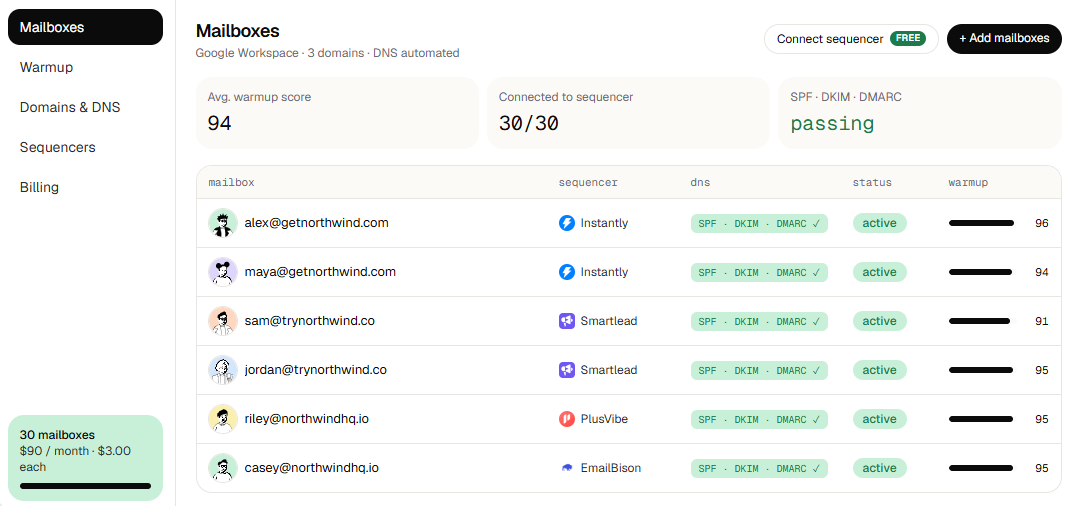
Task: Click active status in alex row
Action: (879, 223)
